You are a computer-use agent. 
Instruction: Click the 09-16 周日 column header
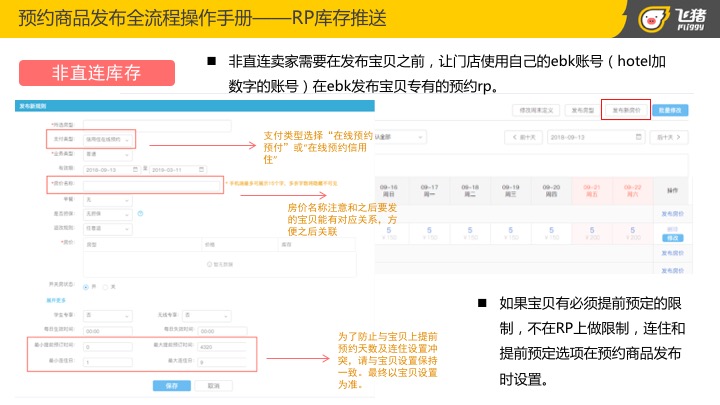[x=388, y=191]
